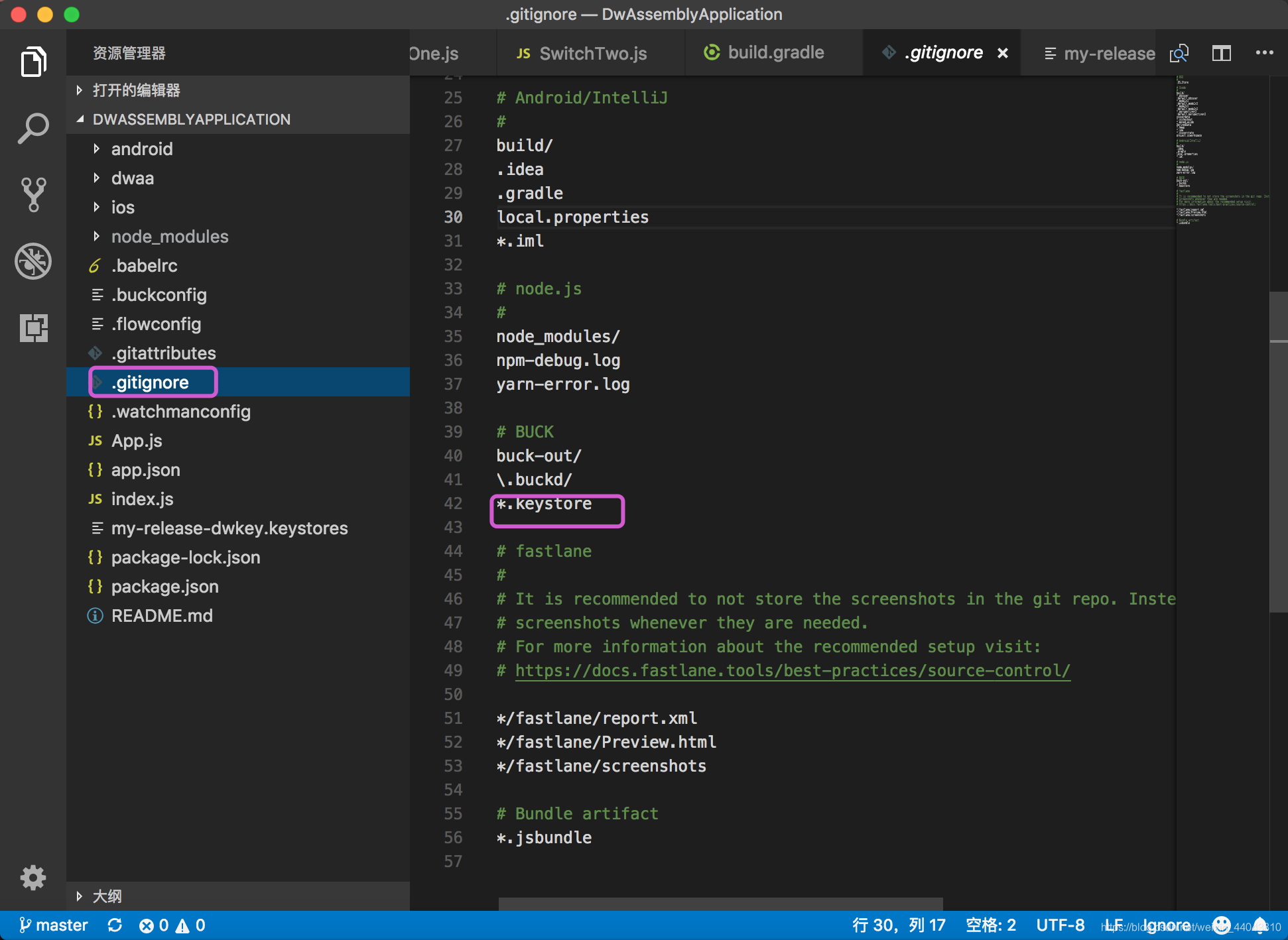Open the More Actions ellipsis menu
Screen dimensions: 1288x940
coord(1265,53)
